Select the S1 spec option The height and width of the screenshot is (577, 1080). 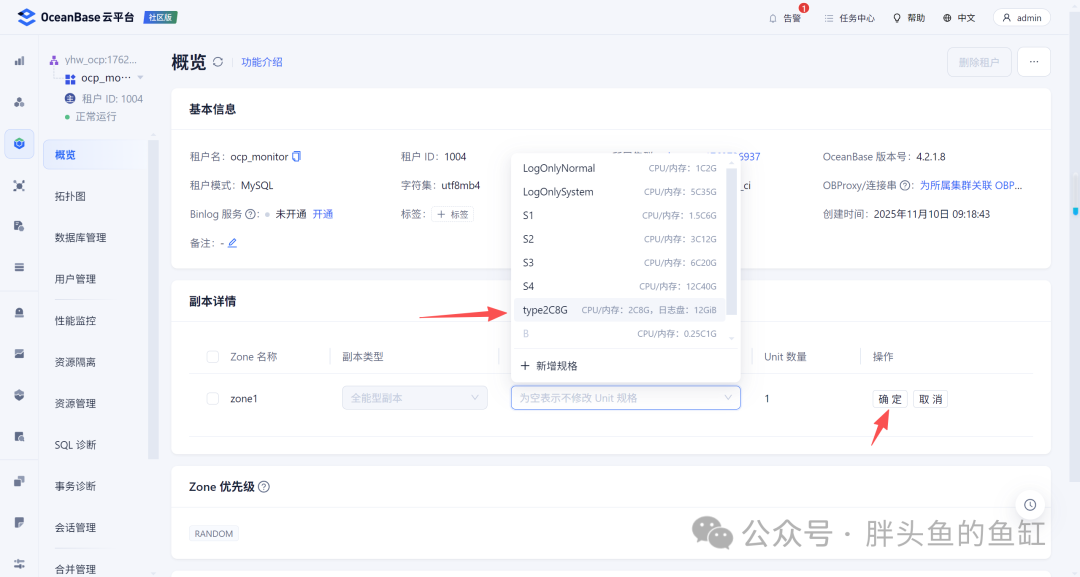point(619,216)
